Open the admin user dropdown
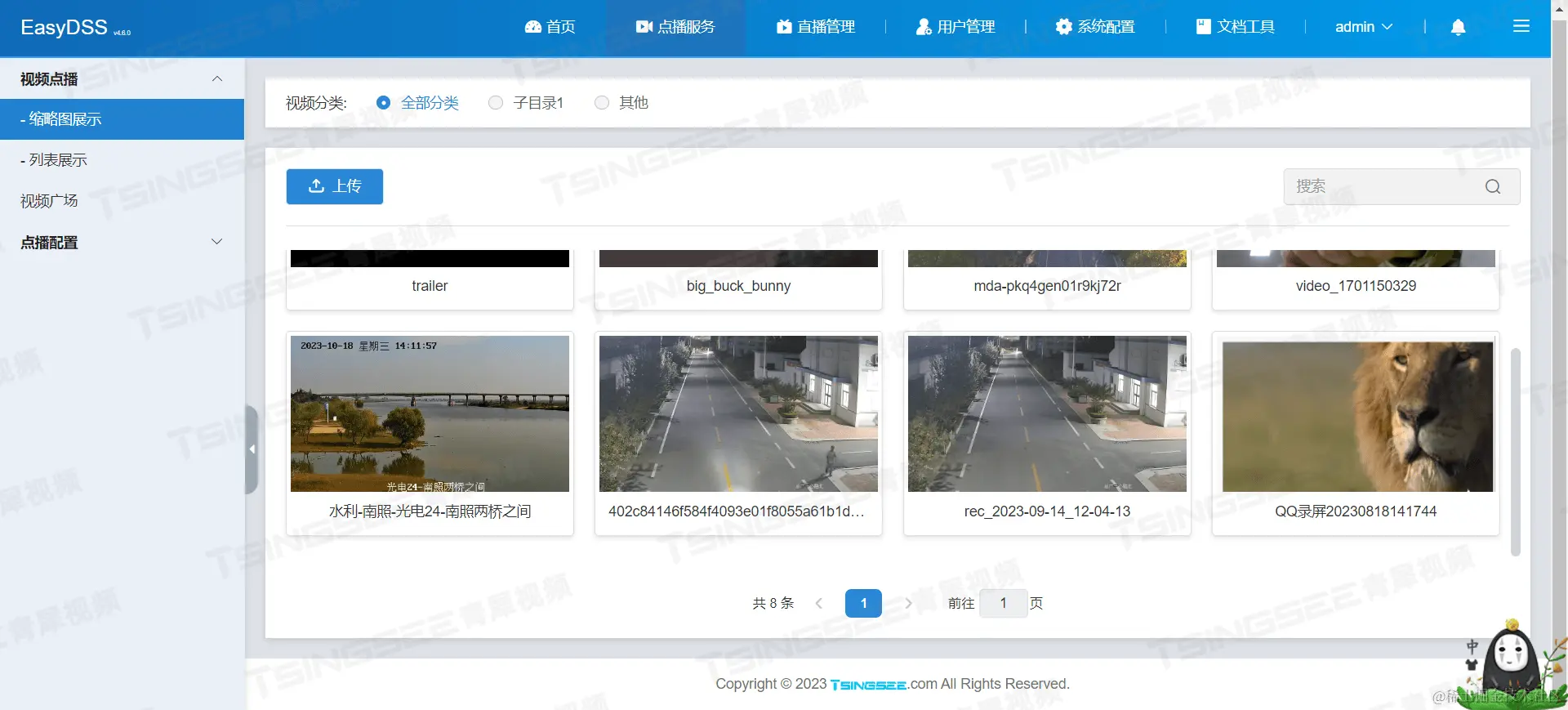The image size is (1568, 710). [1364, 27]
